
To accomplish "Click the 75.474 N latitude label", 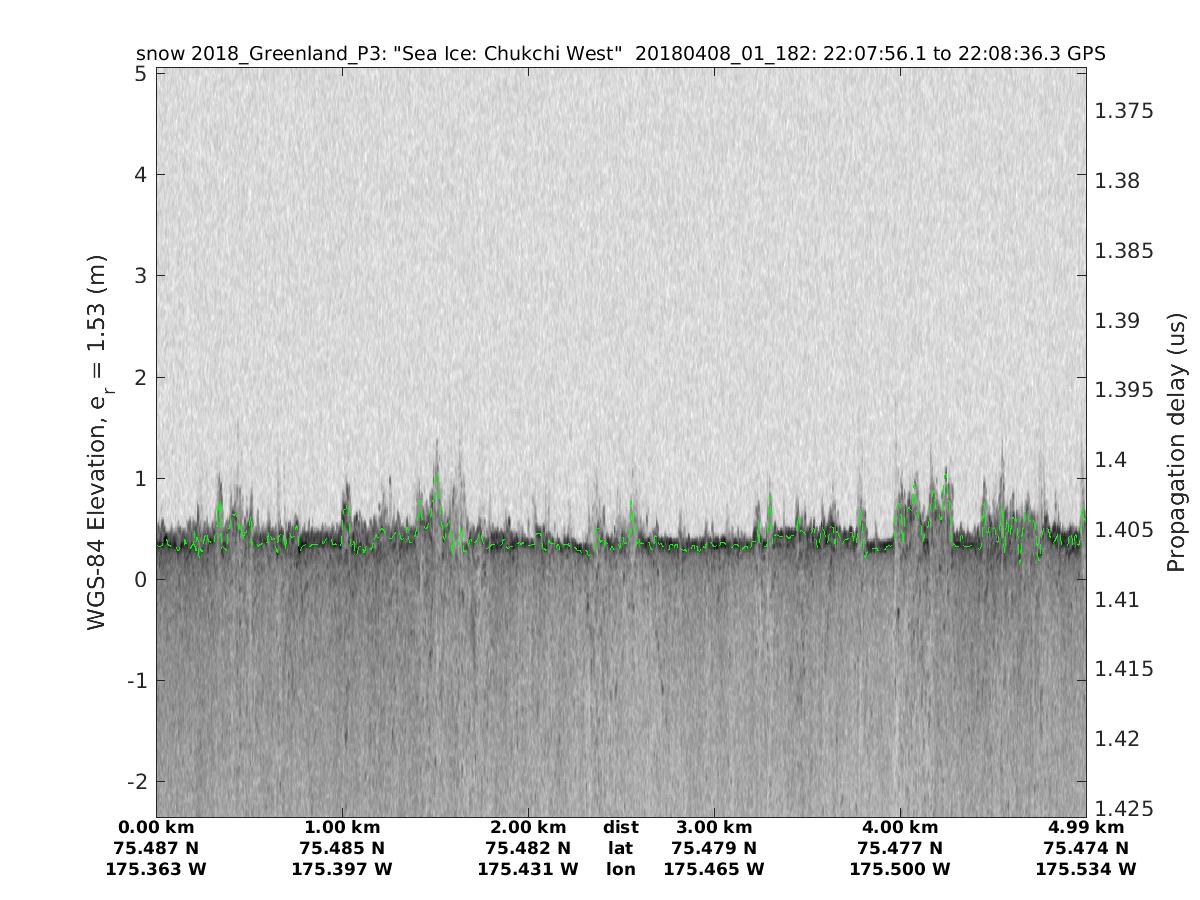I will (1086, 848).
